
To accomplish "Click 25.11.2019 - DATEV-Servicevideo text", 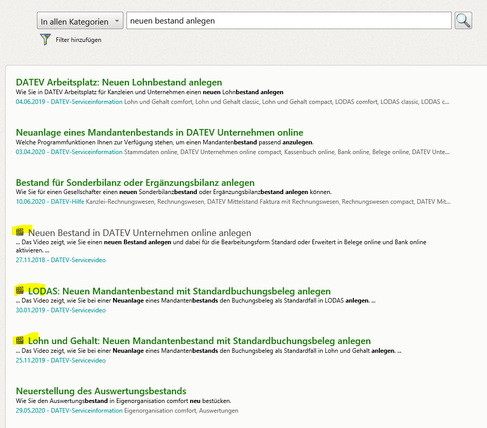I will pos(61,360).
